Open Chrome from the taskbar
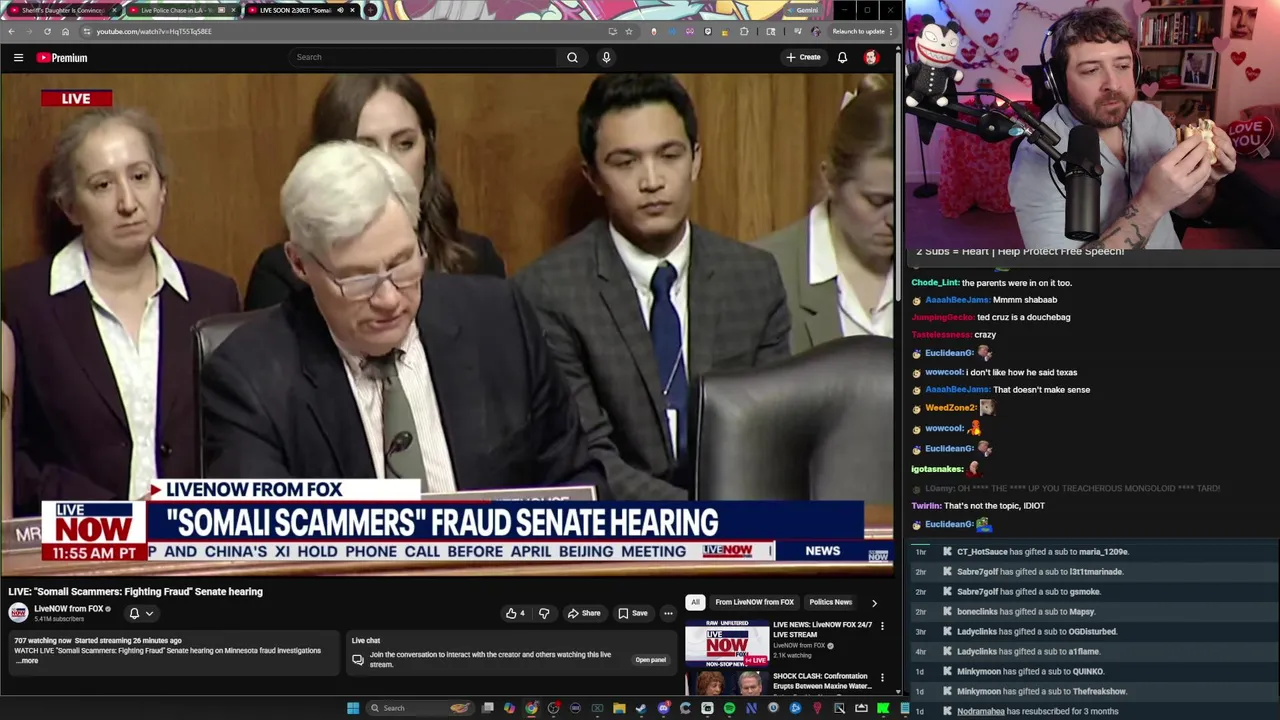The height and width of the screenshot is (720, 1280). pyautogui.click(x=531, y=708)
